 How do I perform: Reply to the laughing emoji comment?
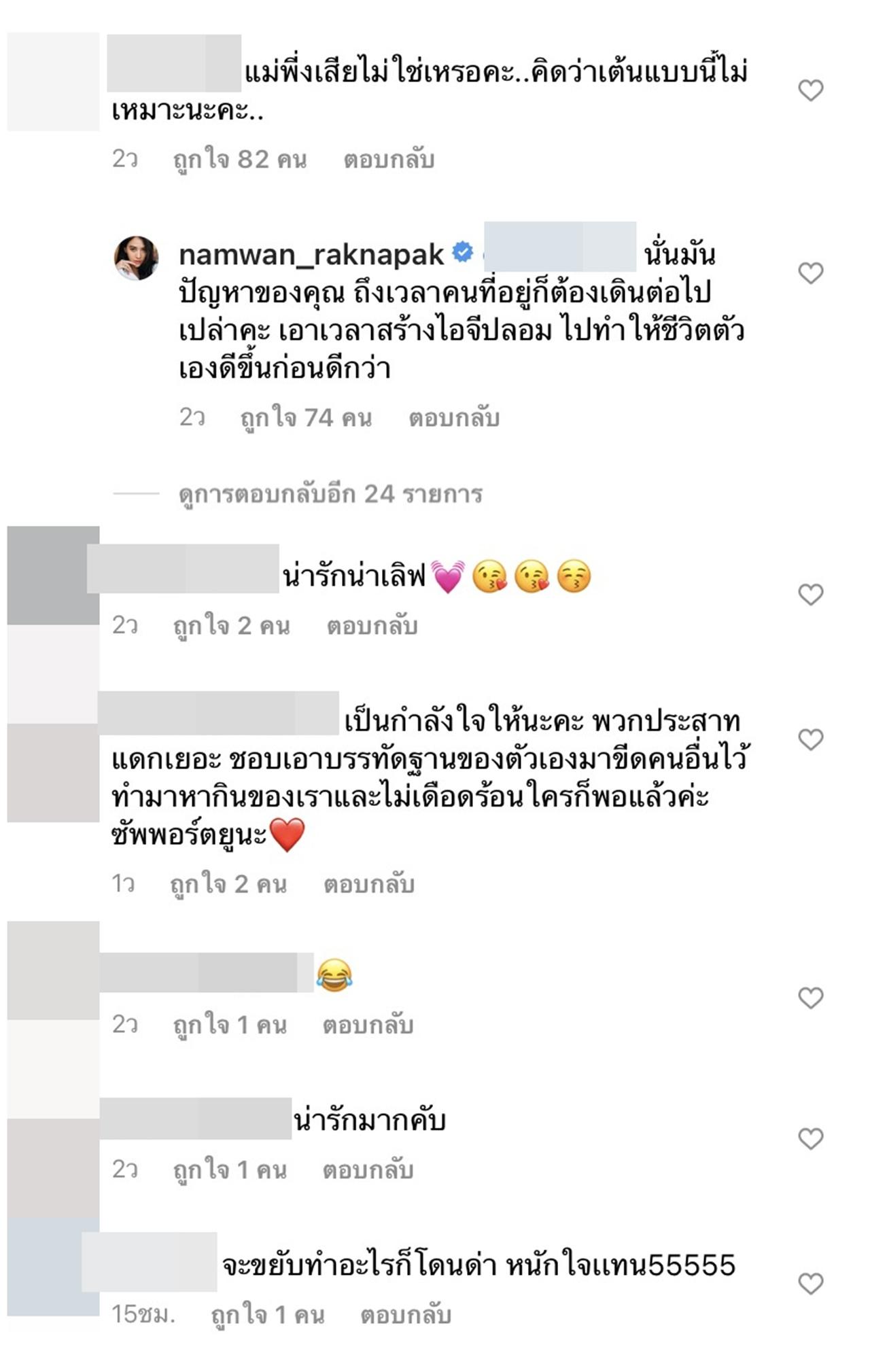click(x=368, y=1025)
